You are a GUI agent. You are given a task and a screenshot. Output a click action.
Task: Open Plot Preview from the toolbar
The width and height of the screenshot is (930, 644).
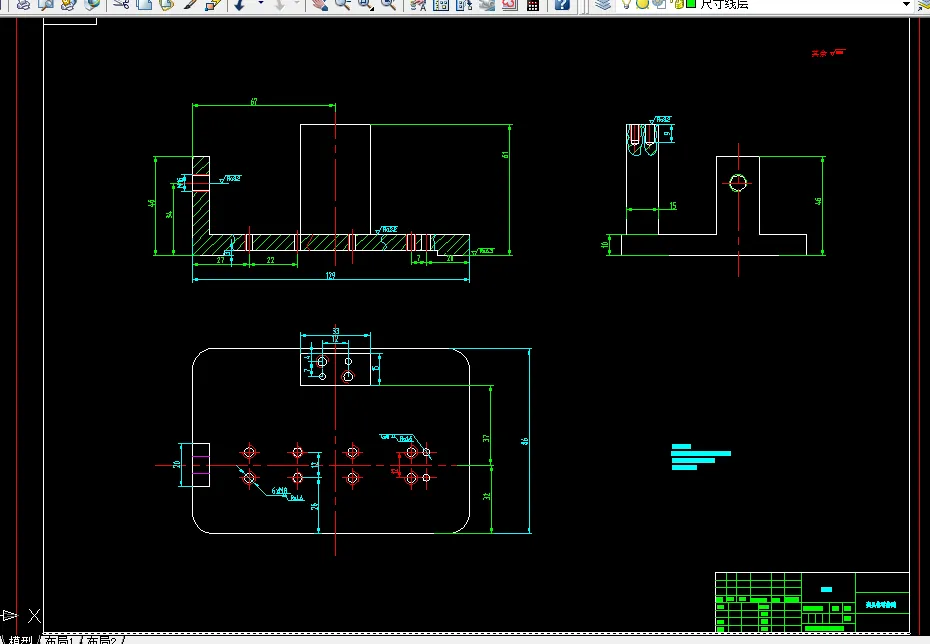46,4
